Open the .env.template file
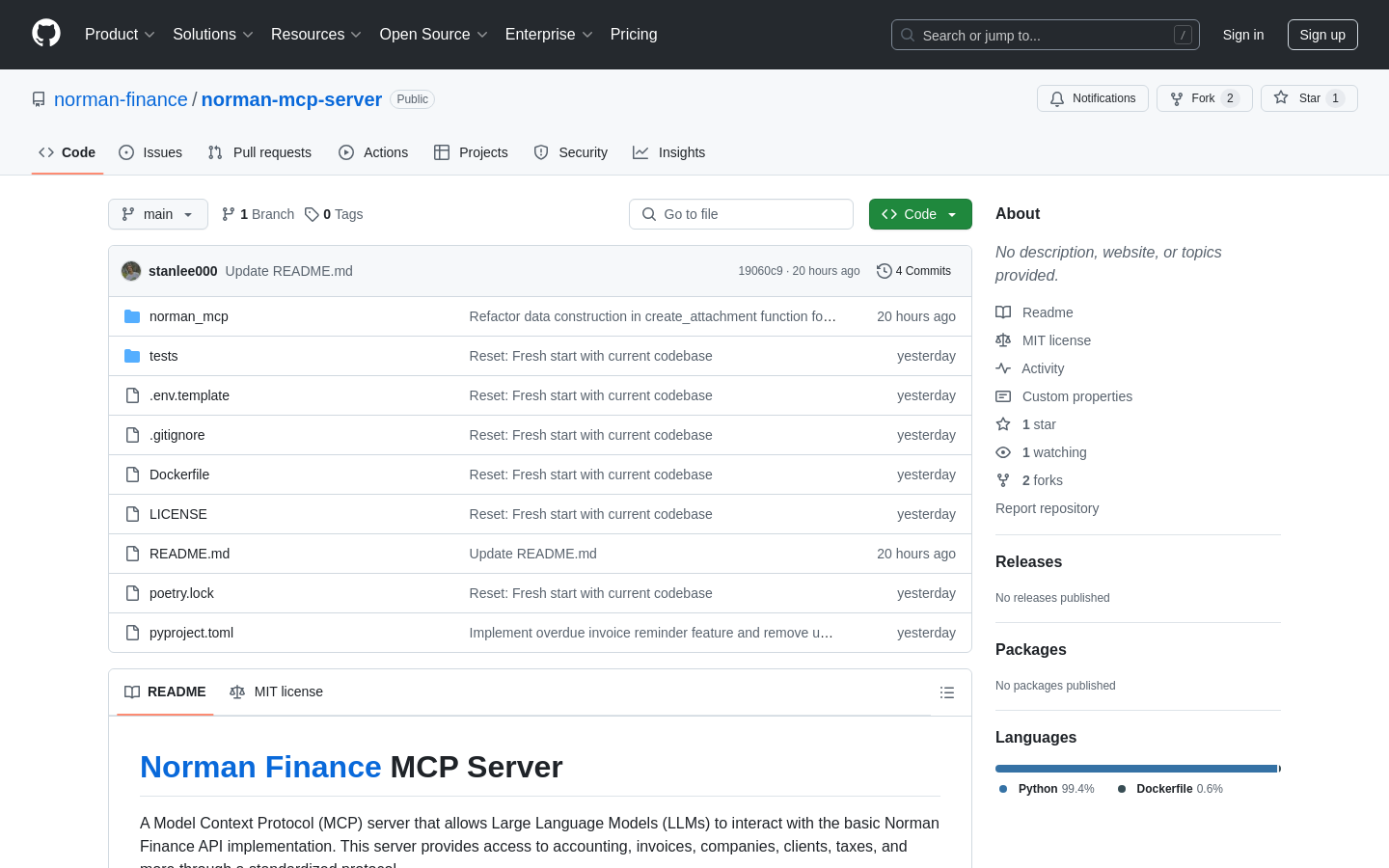The height and width of the screenshot is (868, 1389). click(189, 395)
